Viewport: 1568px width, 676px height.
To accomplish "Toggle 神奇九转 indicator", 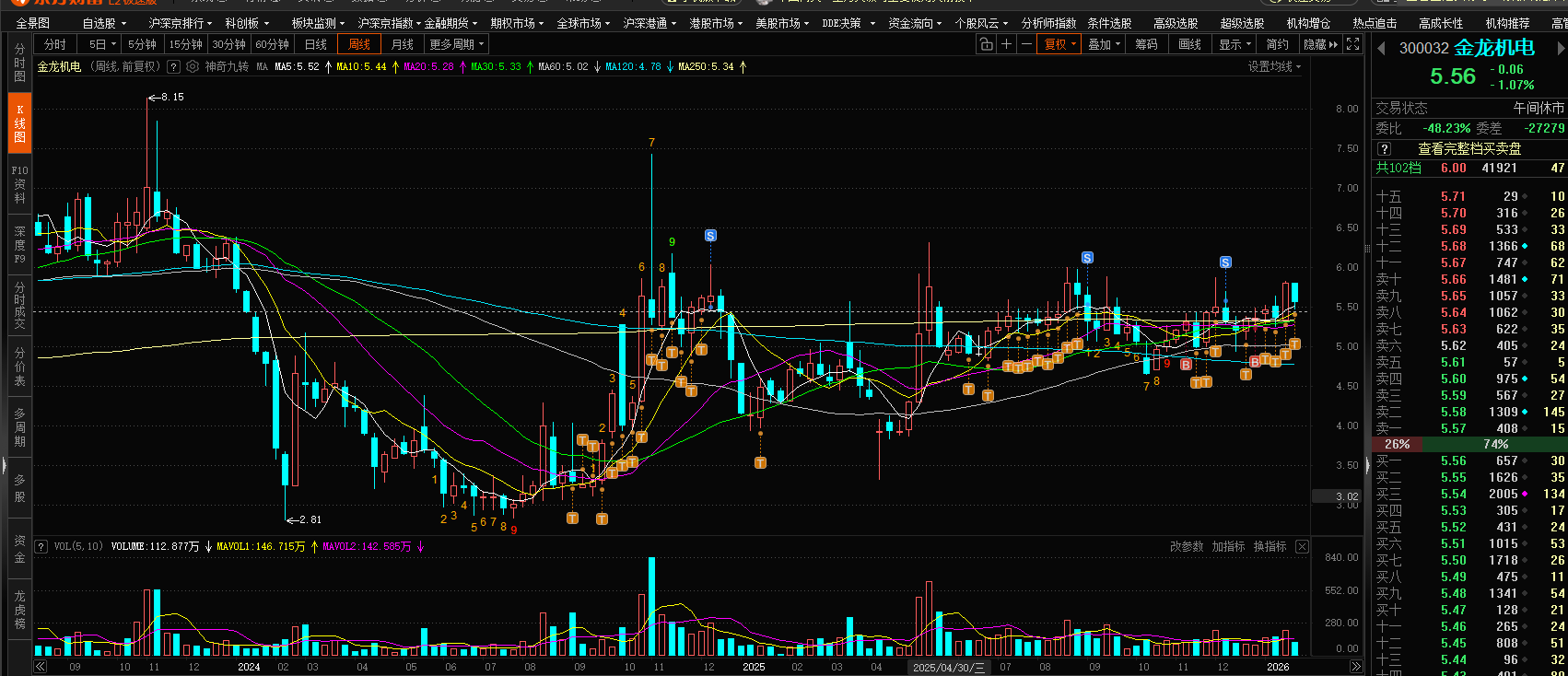I will tap(227, 66).
